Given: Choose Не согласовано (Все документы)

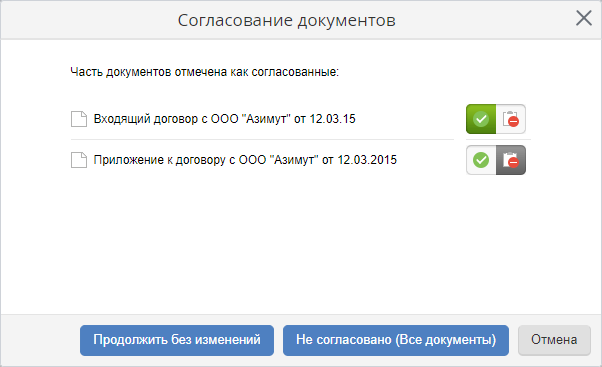Looking at the screenshot, I should pos(396,340).
